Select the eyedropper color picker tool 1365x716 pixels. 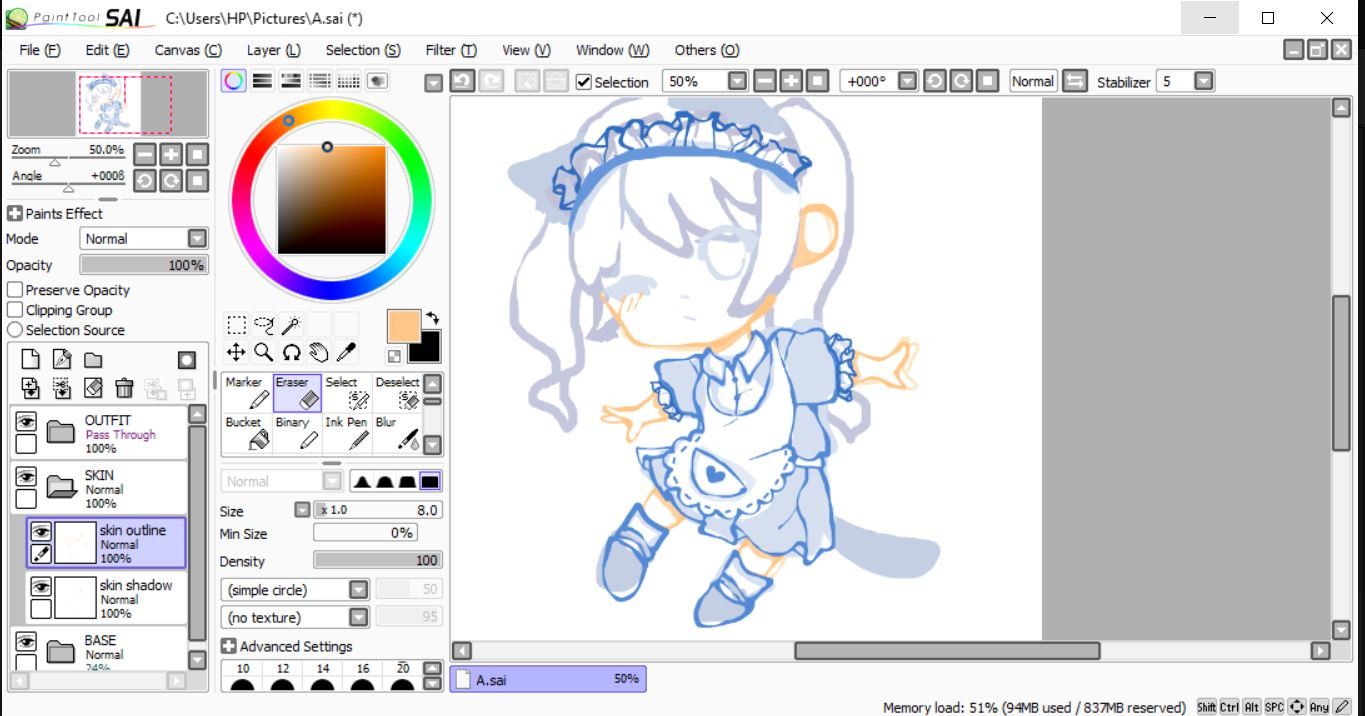[346, 351]
